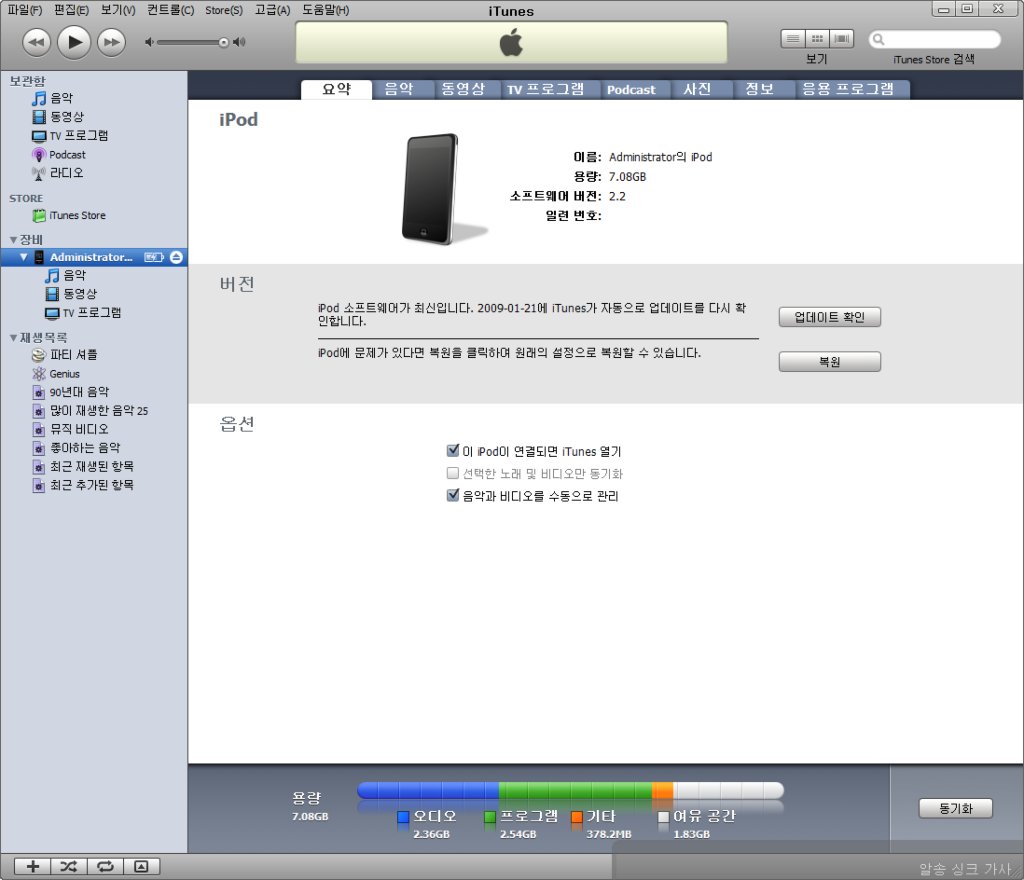Switch to the 정보 tab
Viewport: 1024px width, 880px height.
coord(760,89)
